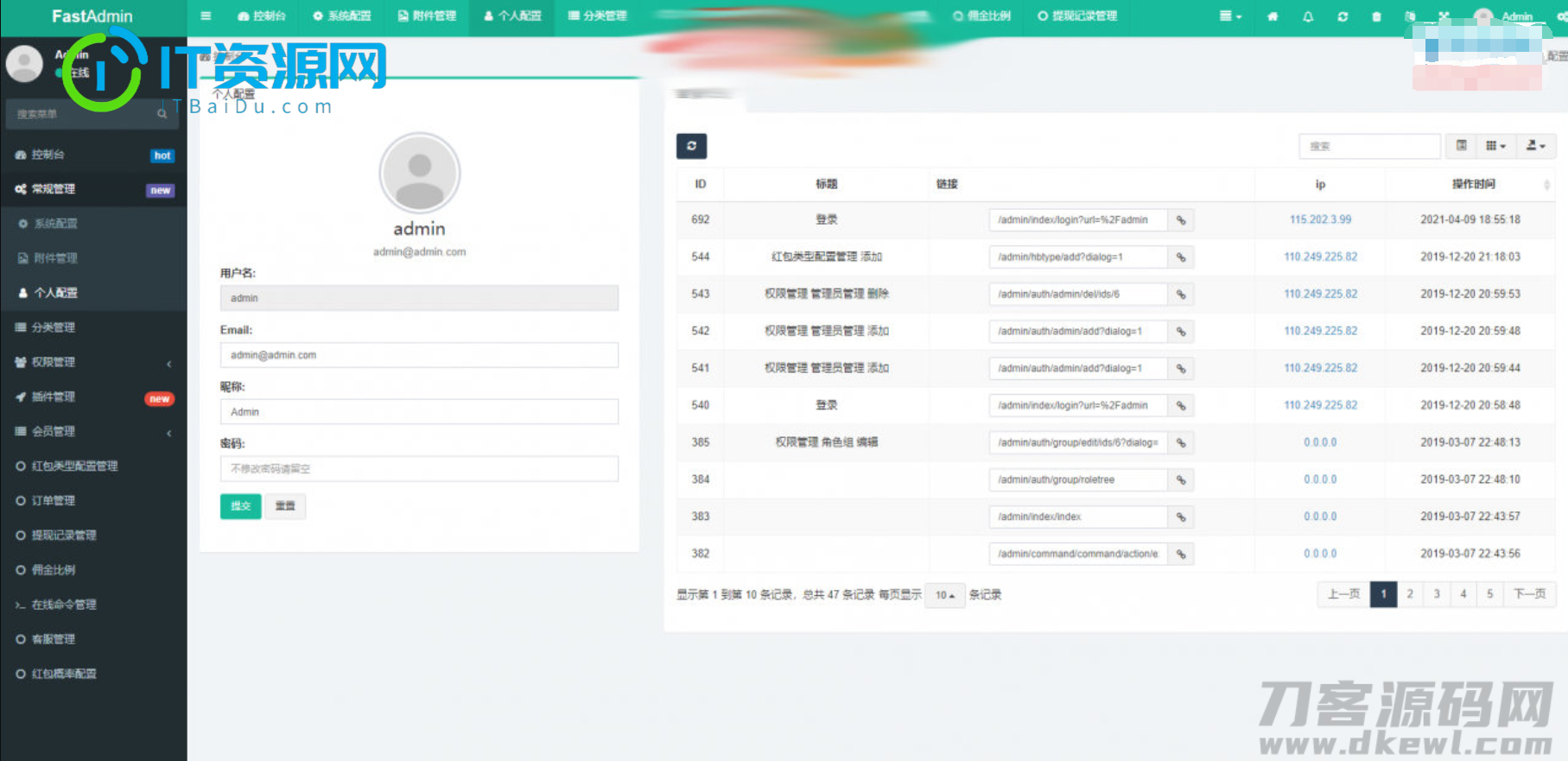The height and width of the screenshot is (761, 1568).
Task: Click link icon for row 385
Action: [1181, 443]
